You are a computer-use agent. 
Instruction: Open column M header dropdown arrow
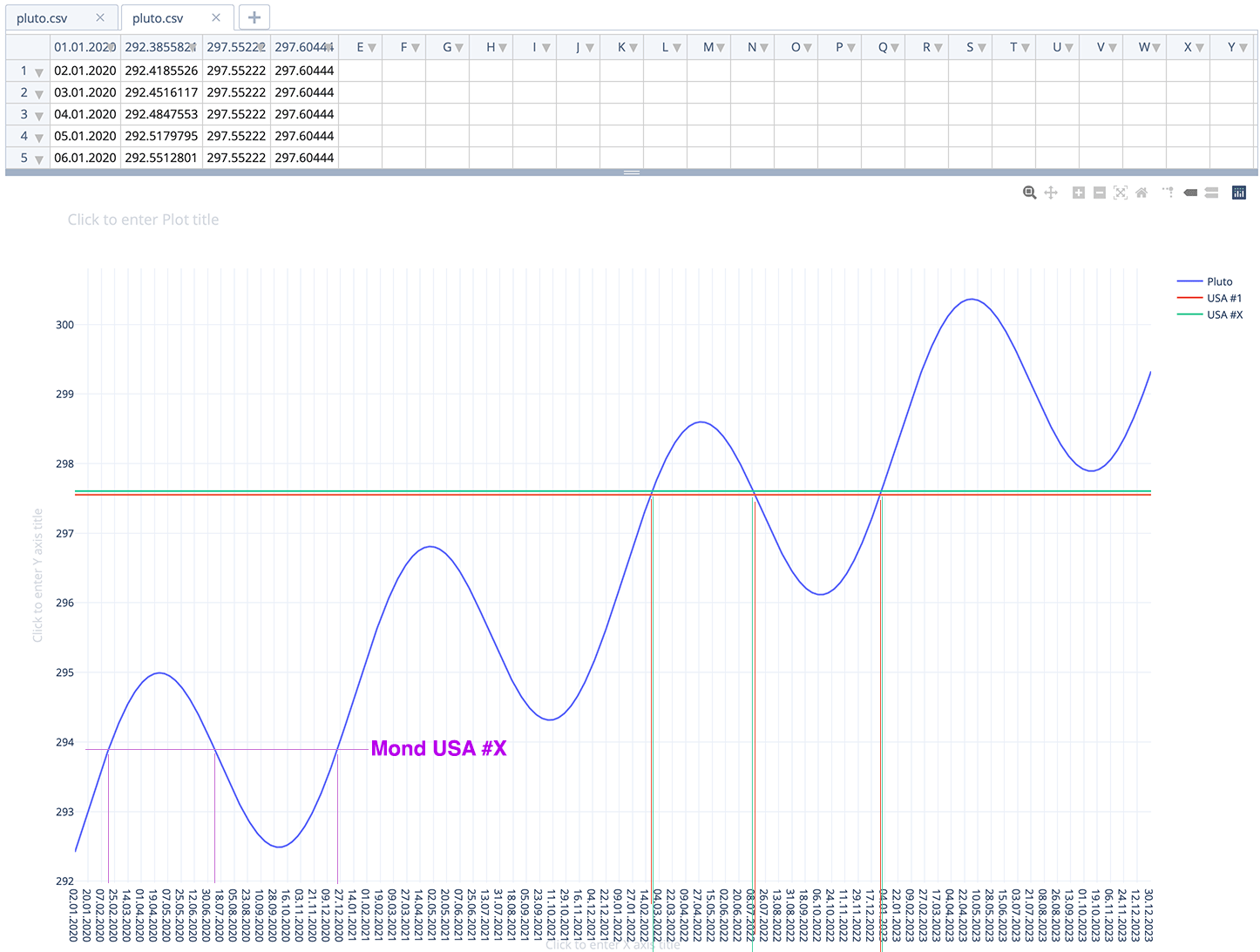coord(721,48)
